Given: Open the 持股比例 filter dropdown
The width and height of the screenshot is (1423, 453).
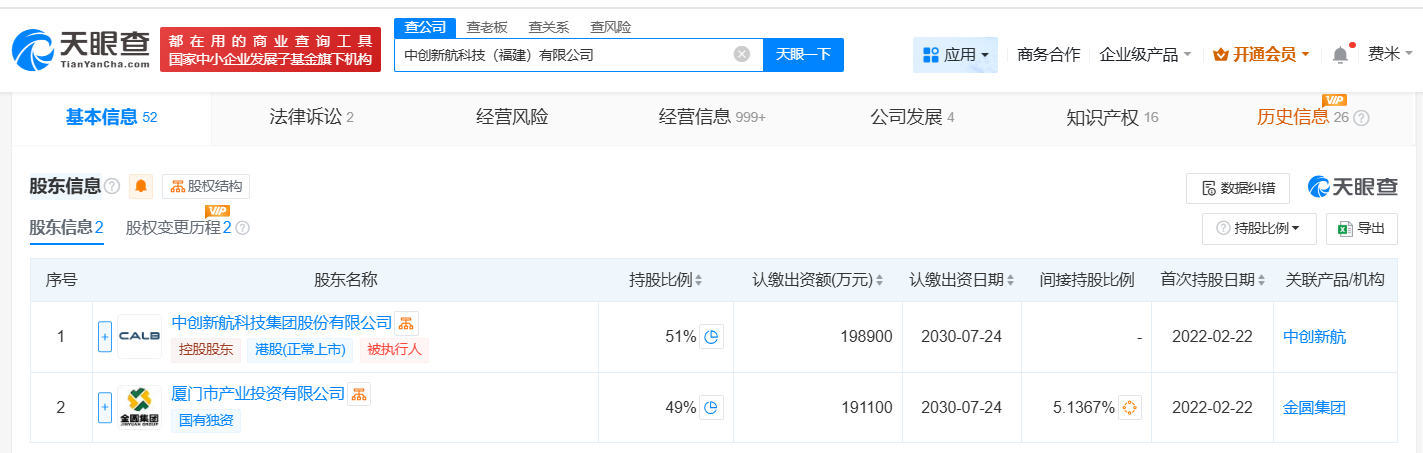Looking at the screenshot, I should [1259, 228].
